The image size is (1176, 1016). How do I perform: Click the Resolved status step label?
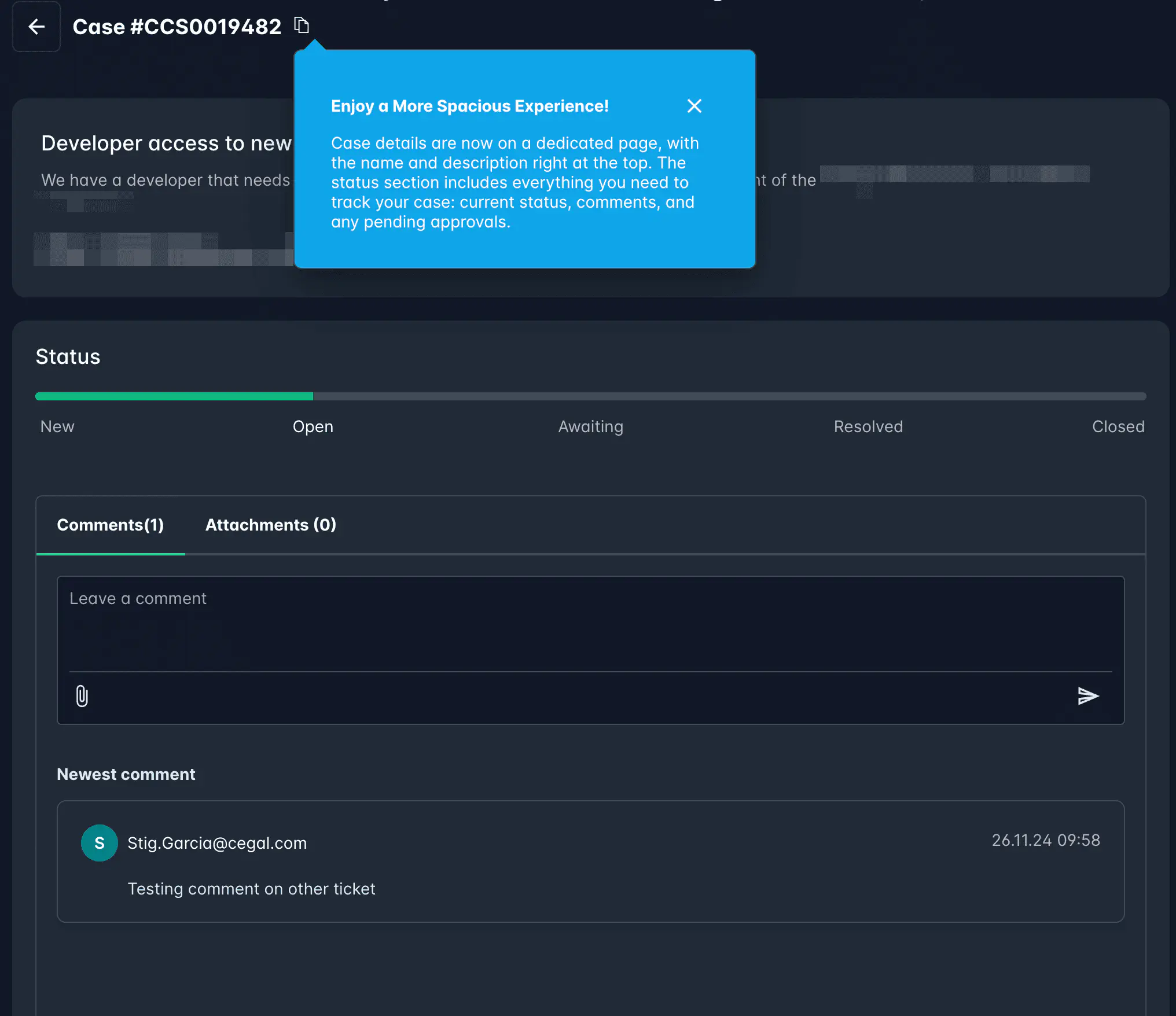click(x=868, y=426)
